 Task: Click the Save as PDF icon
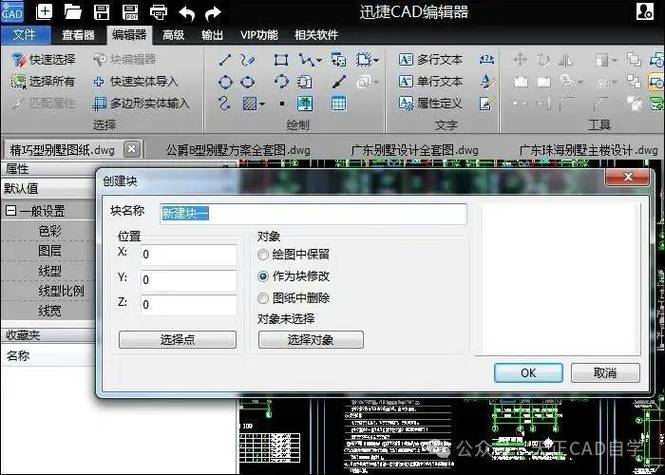click(x=130, y=12)
